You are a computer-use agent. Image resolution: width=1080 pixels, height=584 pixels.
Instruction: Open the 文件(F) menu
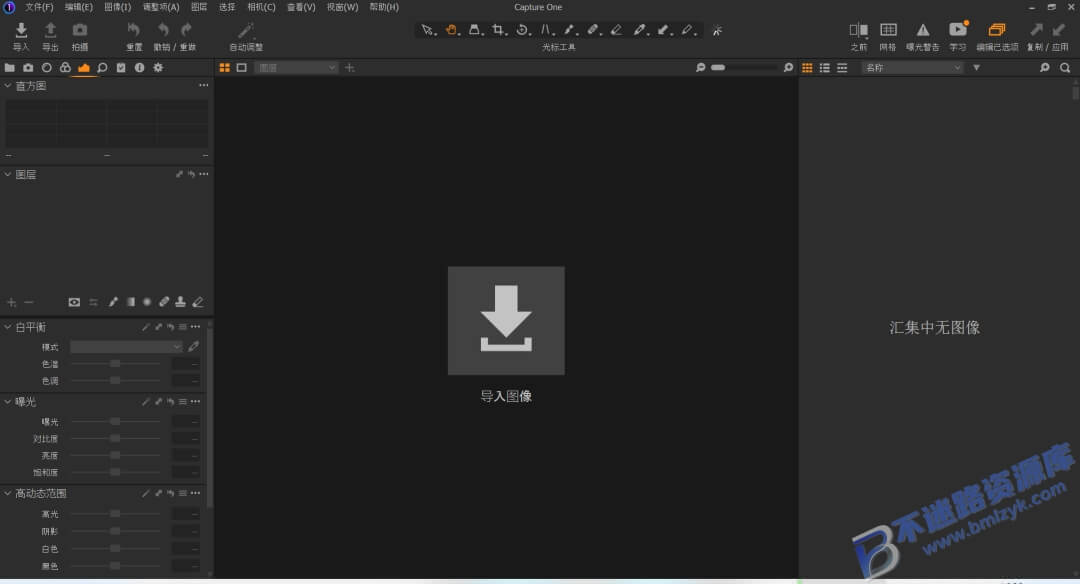(x=39, y=7)
